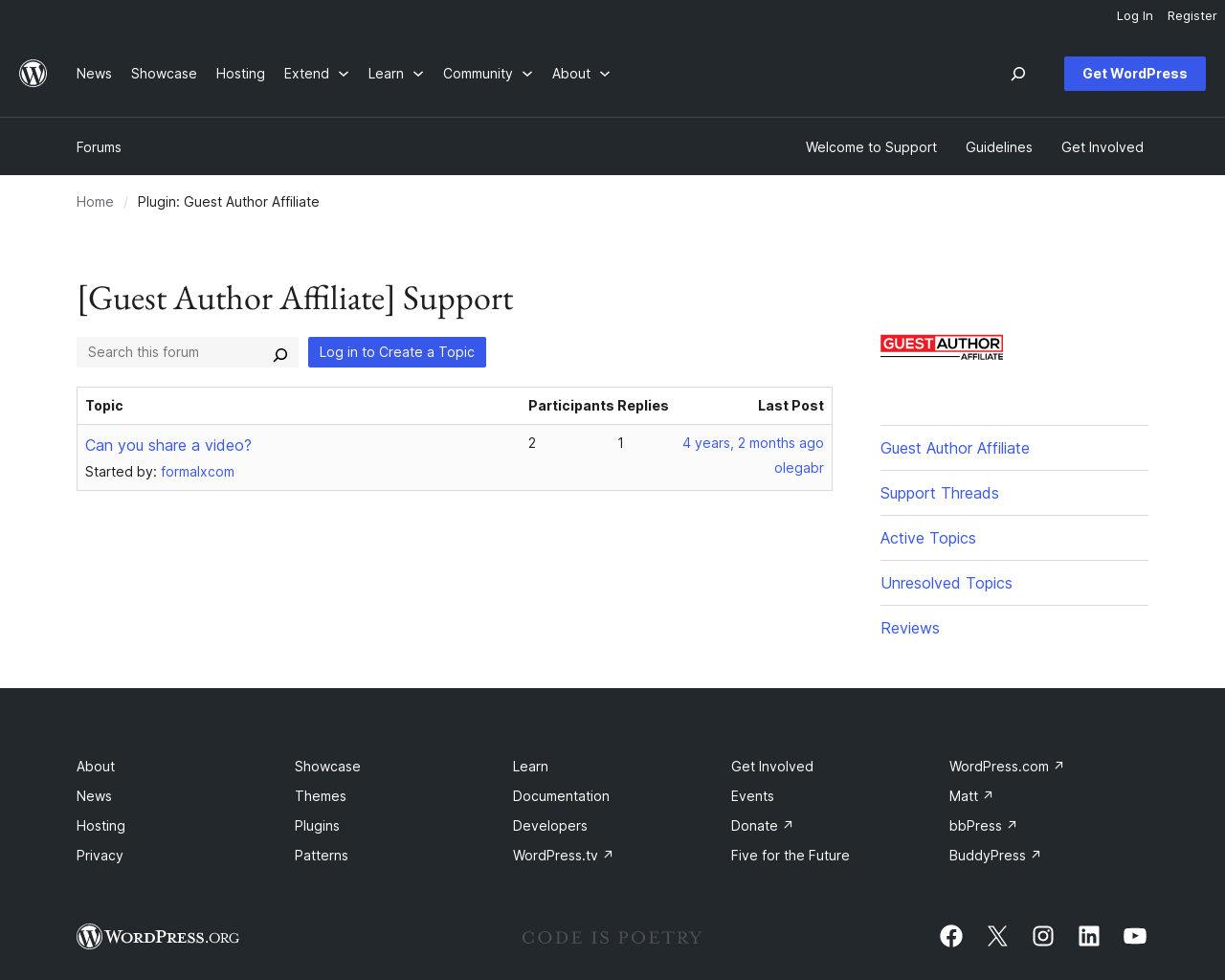Click the Guest Author Affiliate plugin logo

click(942, 347)
